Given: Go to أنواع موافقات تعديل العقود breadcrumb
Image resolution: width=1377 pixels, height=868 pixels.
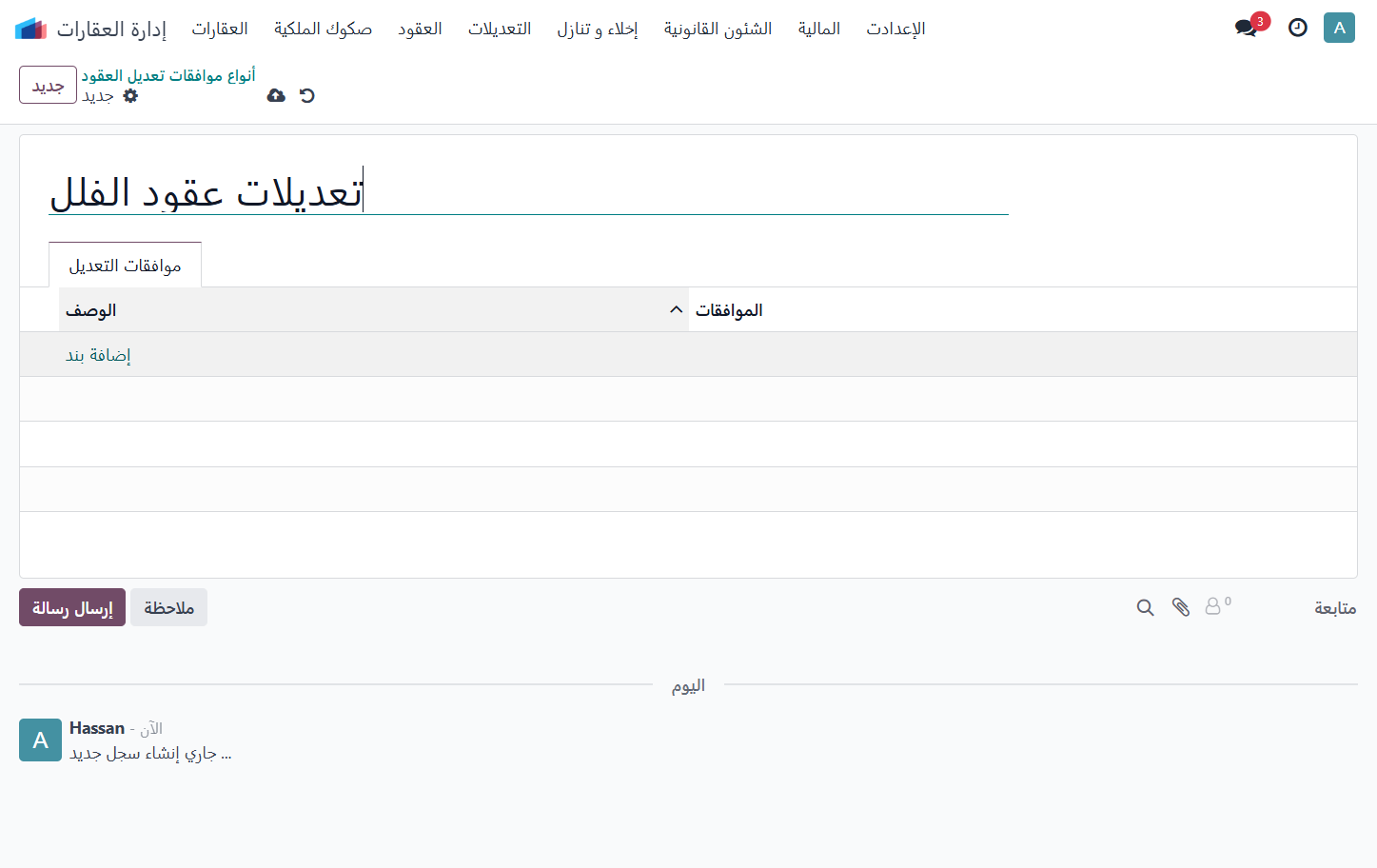Looking at the screenshot, I should point(168,75).
